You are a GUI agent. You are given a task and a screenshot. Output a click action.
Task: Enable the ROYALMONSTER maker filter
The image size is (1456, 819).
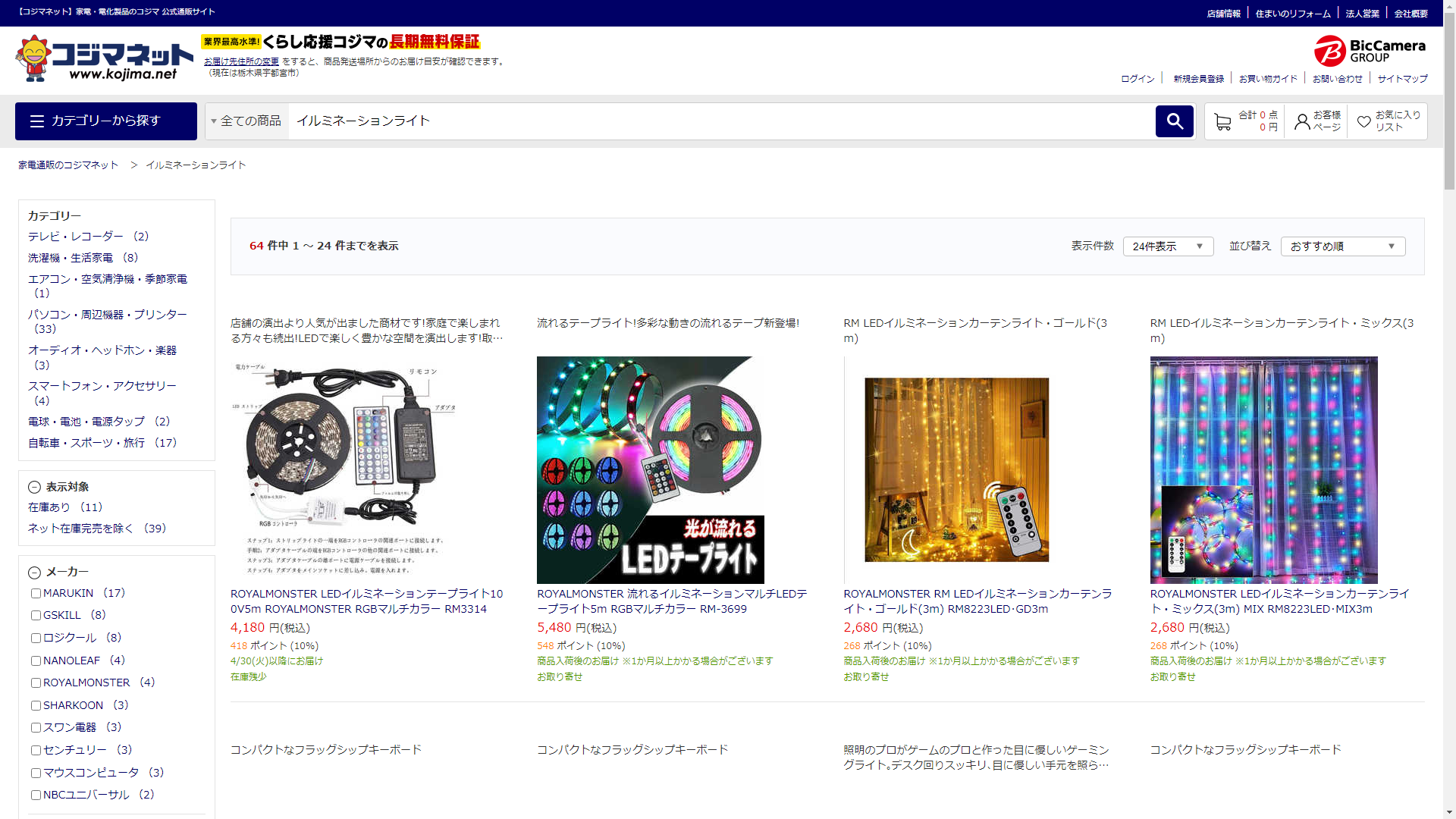click(36, 683)
